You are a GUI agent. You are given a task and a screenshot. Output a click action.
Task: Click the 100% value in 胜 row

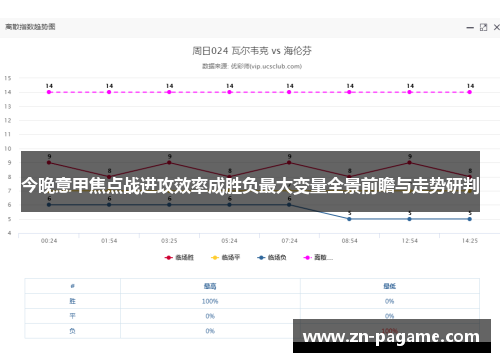point(210,301)
